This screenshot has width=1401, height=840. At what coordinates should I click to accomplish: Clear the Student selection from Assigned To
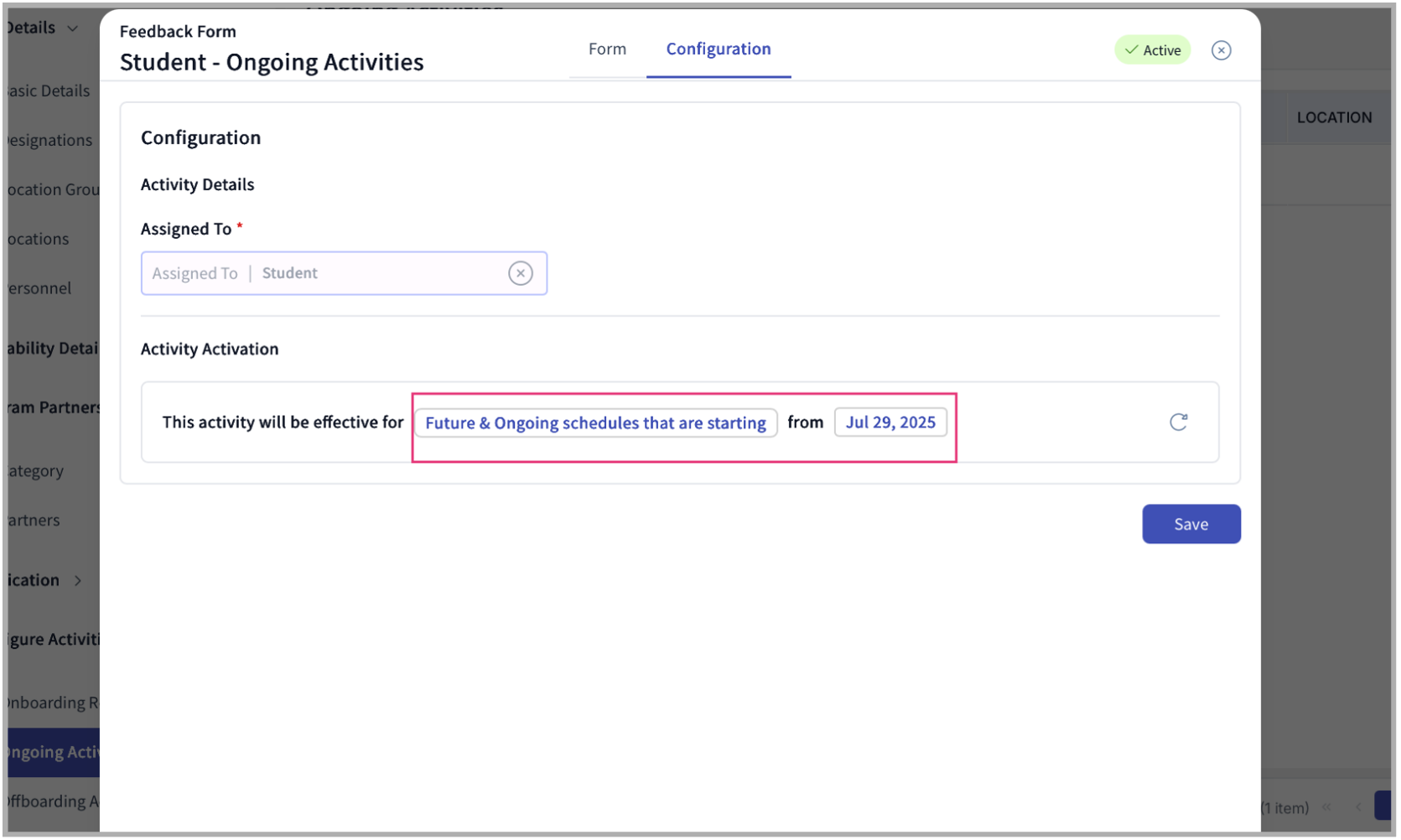521,272
